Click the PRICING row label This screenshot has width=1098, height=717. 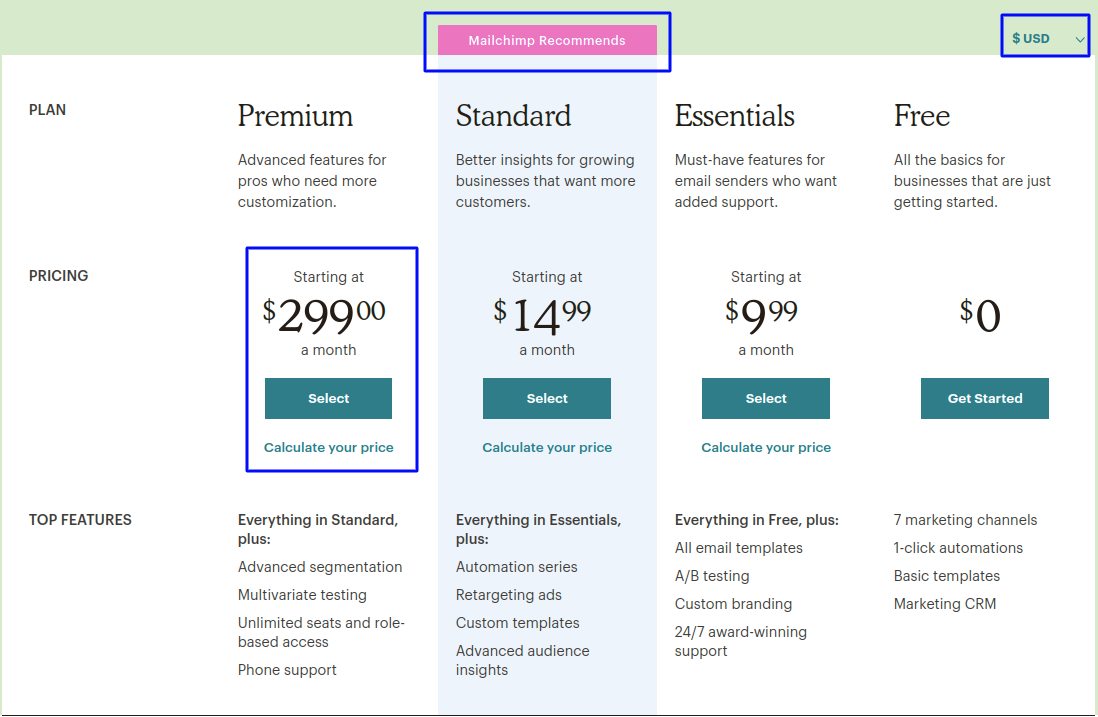tap(58, 275)
